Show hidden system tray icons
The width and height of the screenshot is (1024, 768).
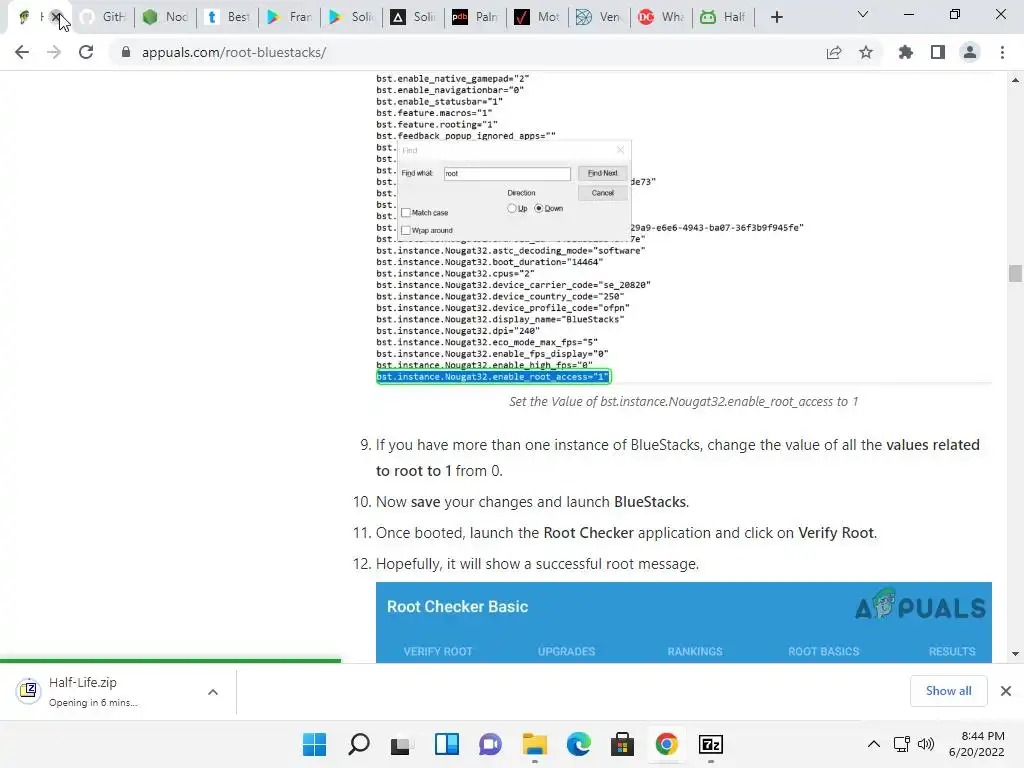874,744
